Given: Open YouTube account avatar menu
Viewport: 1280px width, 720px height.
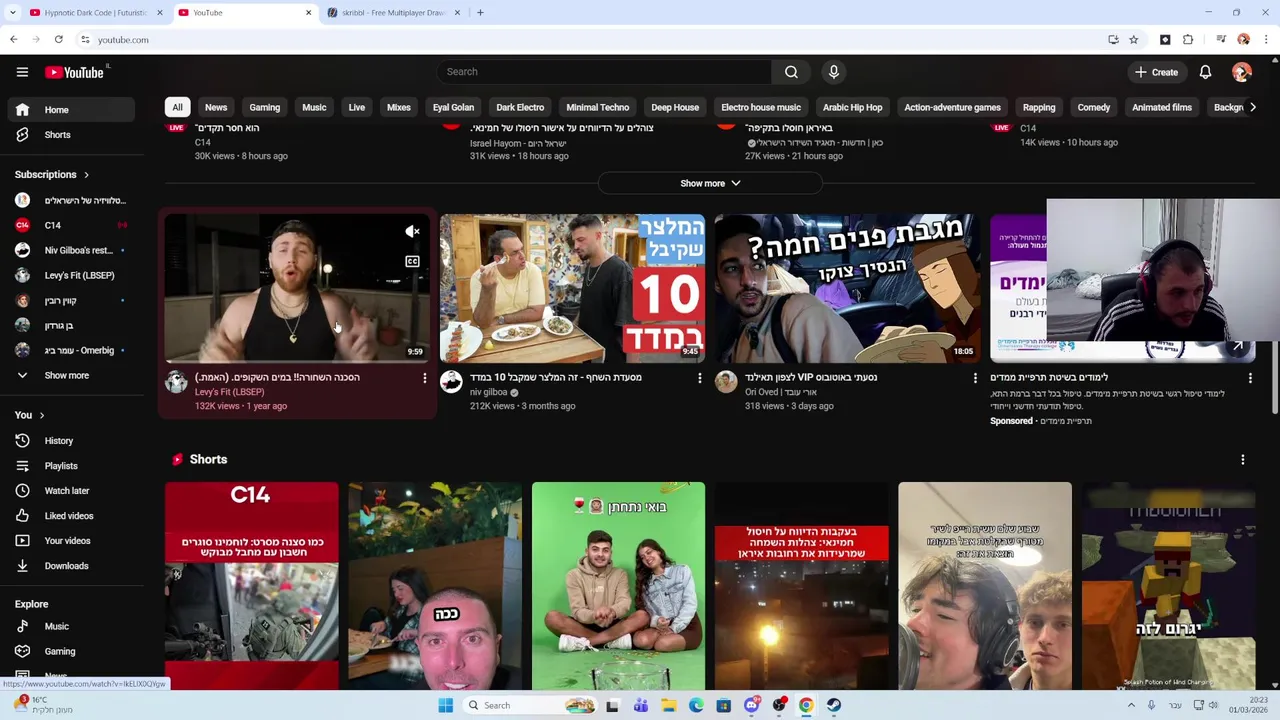Looking at the screenshot, I should [1242, 72].
